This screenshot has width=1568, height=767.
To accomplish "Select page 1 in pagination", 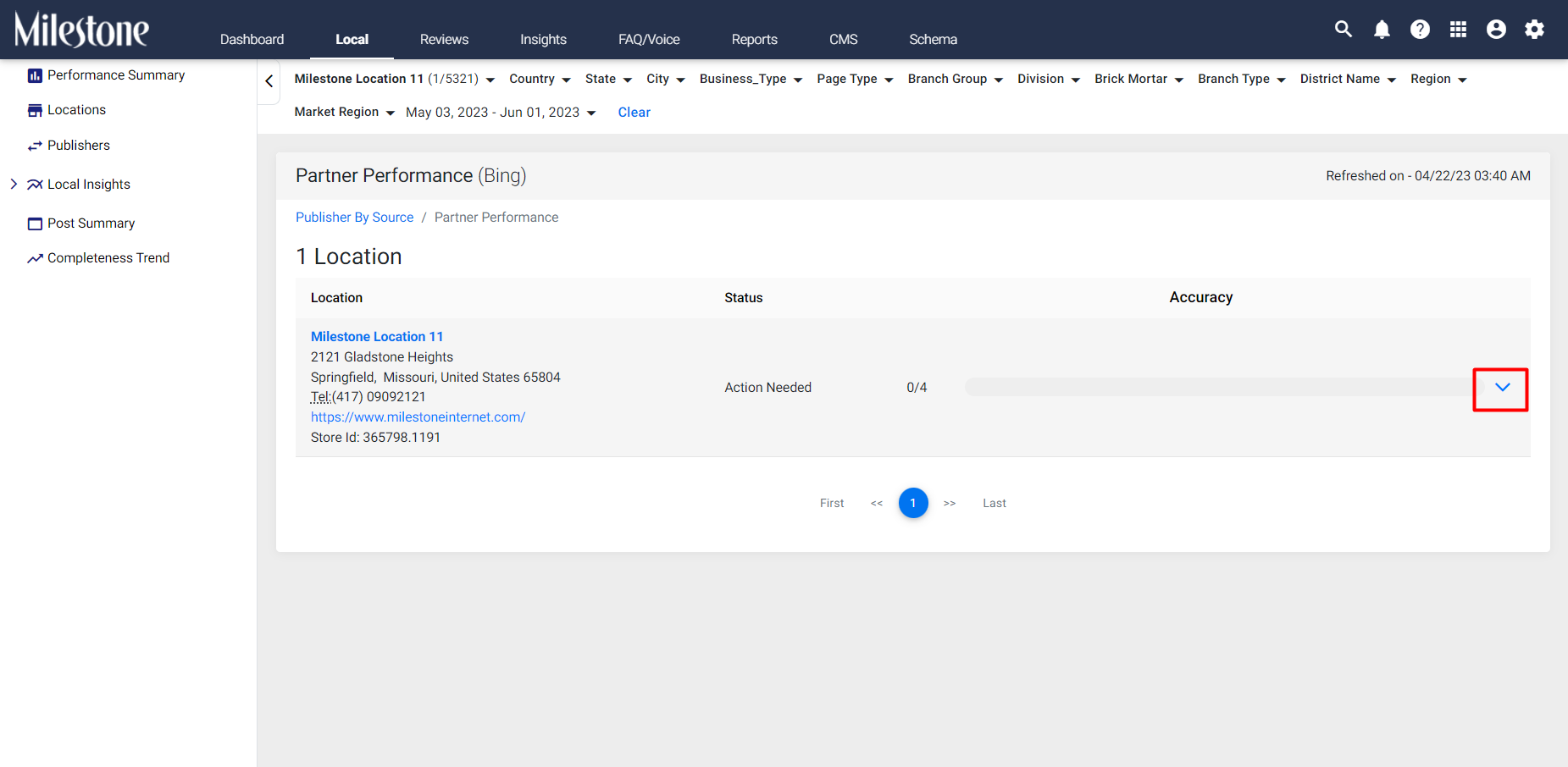I will click(913, 503).
